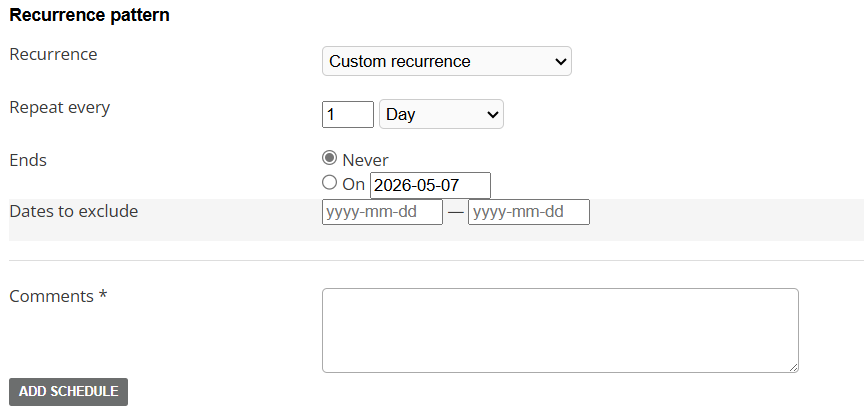Click the Comments box resize handle
Screen dimensions: 864x409
click(793, 367)
